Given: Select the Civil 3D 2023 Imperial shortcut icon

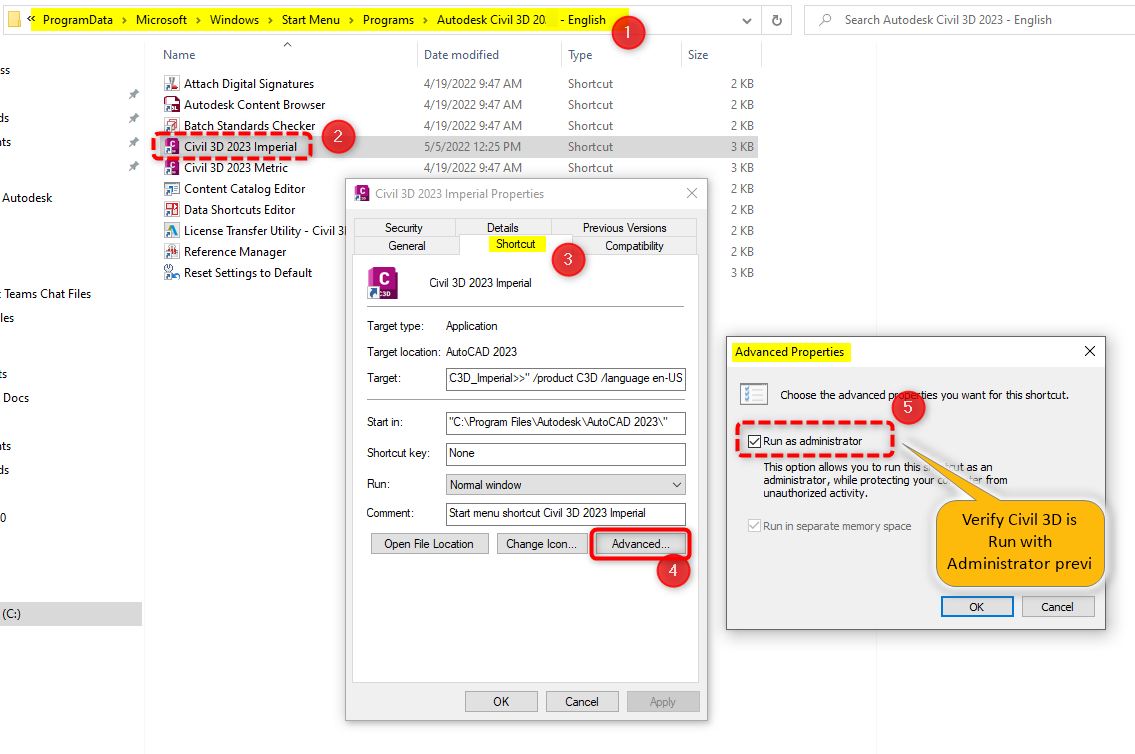Looking at the screenshot, I should tap(174, 146).
